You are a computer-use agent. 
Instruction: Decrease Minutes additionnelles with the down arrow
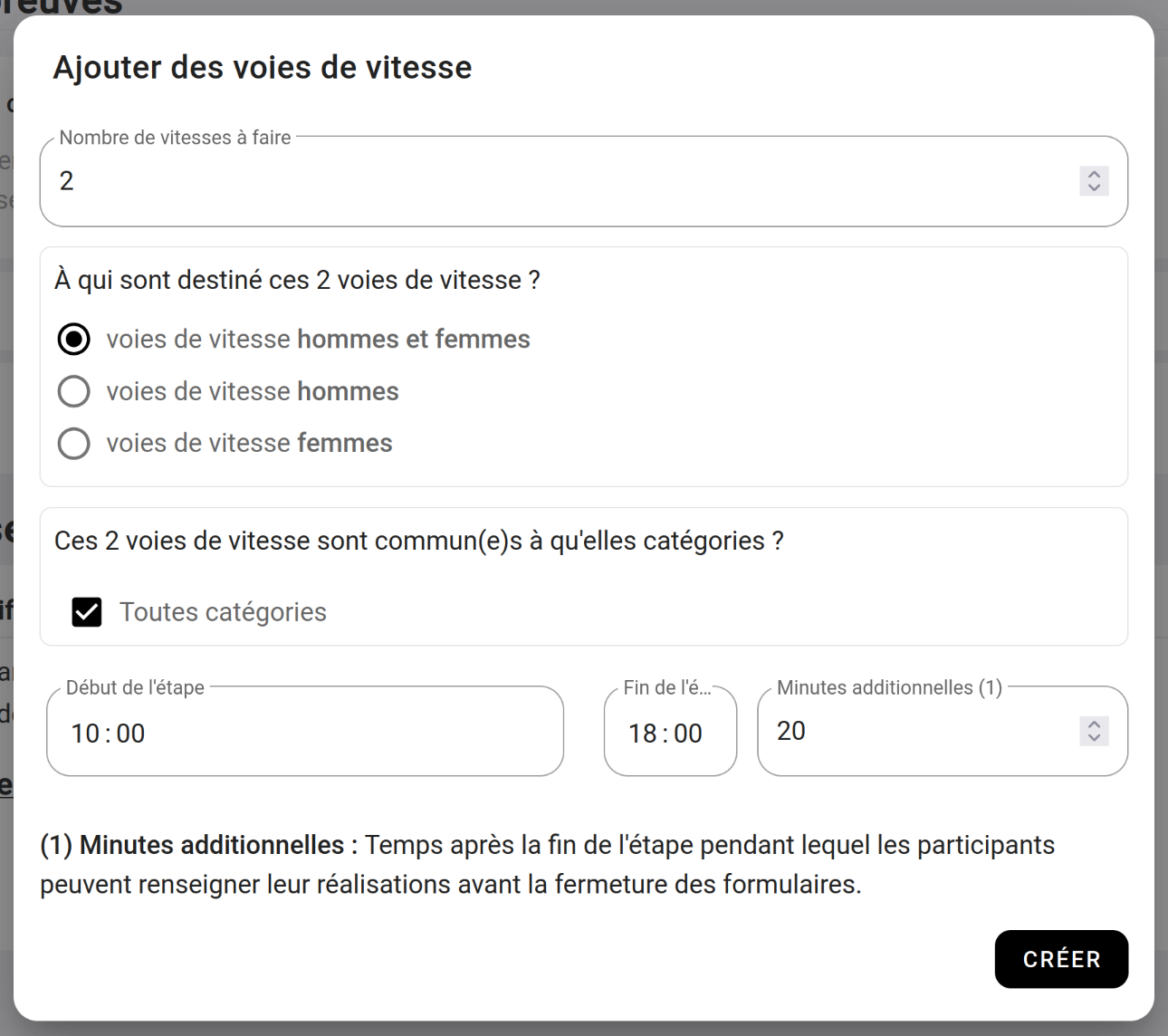coord(1094,738)
